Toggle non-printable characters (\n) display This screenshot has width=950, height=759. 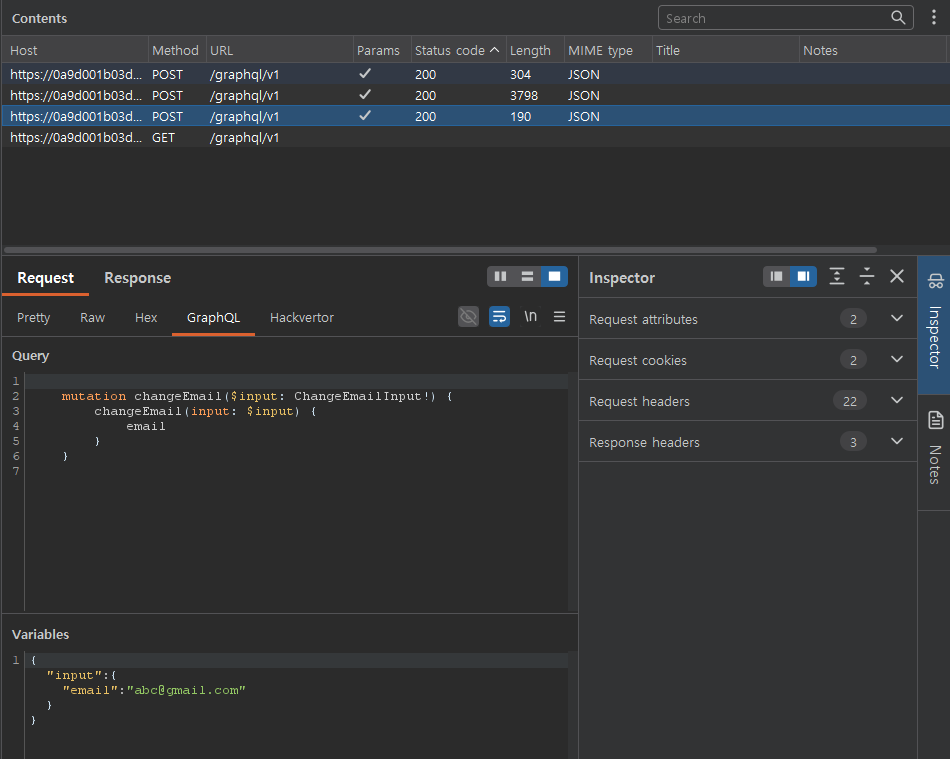pyautogui.click(x=530, y=317)
